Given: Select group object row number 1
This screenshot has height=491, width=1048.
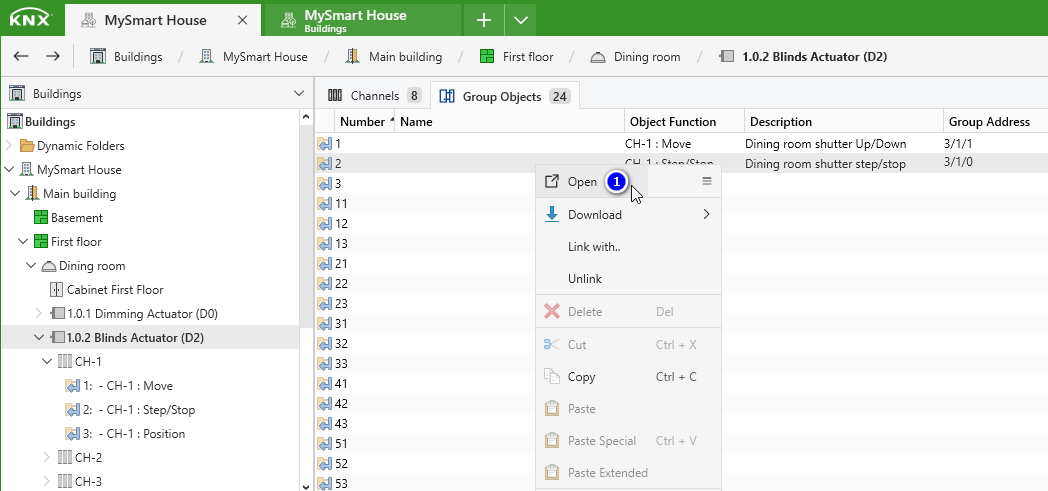Looking at the screenshot, I should (681, 143).
